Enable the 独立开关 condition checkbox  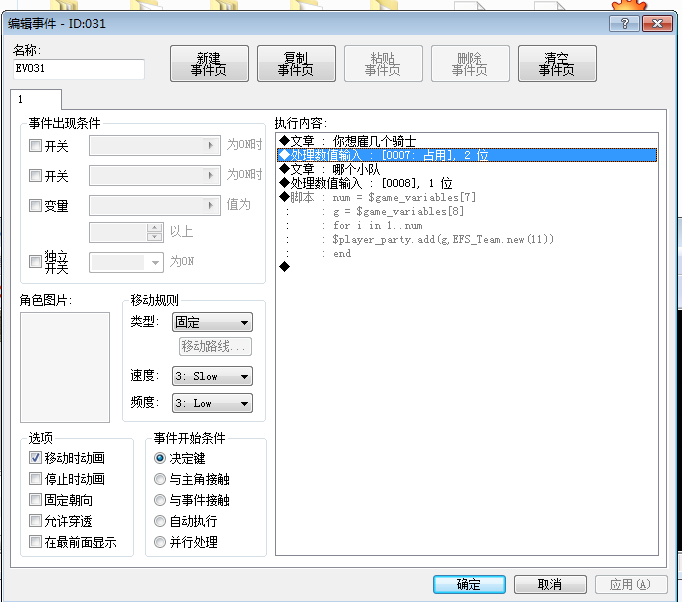coord(35,261)
